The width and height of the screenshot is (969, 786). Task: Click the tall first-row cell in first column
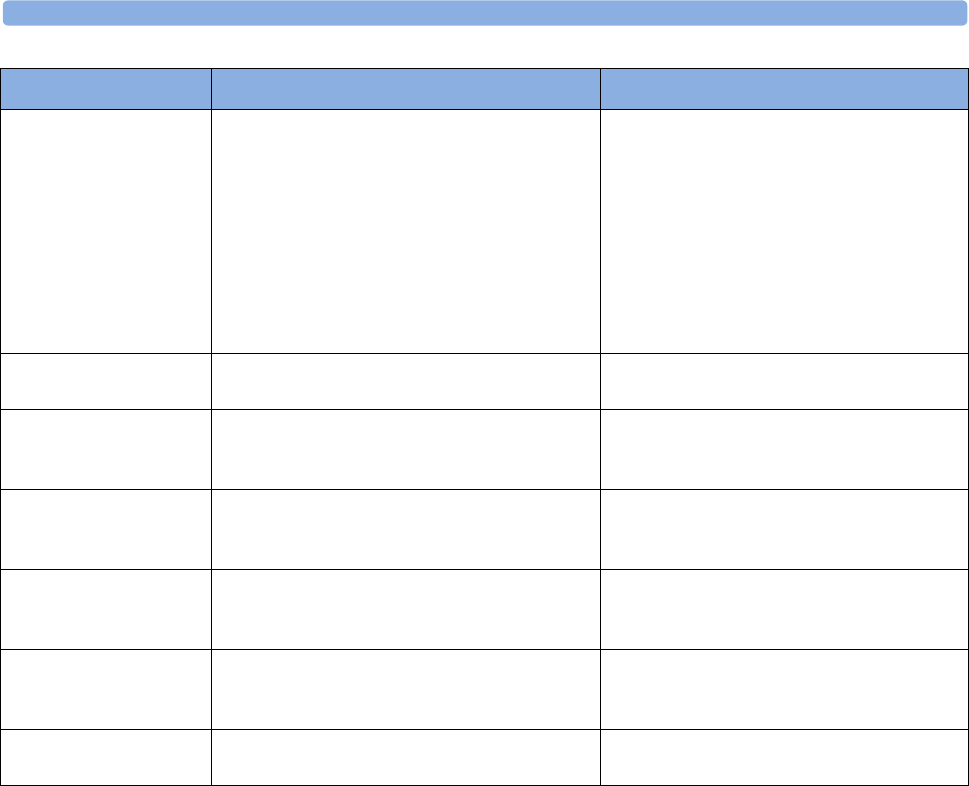tap(106, 231)
